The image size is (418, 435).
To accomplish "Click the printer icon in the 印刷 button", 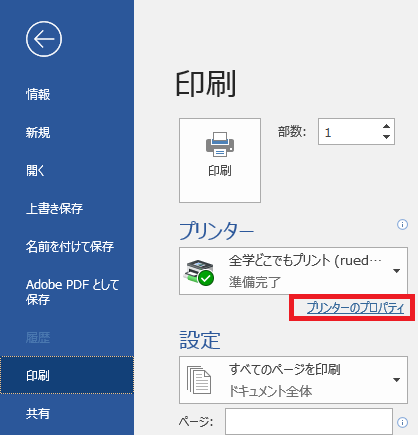I will (220, 144).
